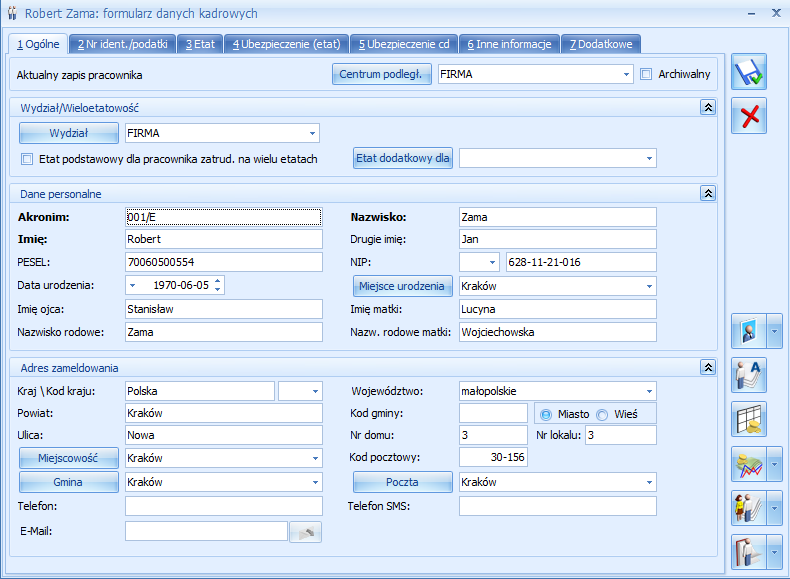Image resolution: width=790 pixels, height=579 pixels.
Task: Click the Nazwisko field containing Zama
Action: point(558,217)
